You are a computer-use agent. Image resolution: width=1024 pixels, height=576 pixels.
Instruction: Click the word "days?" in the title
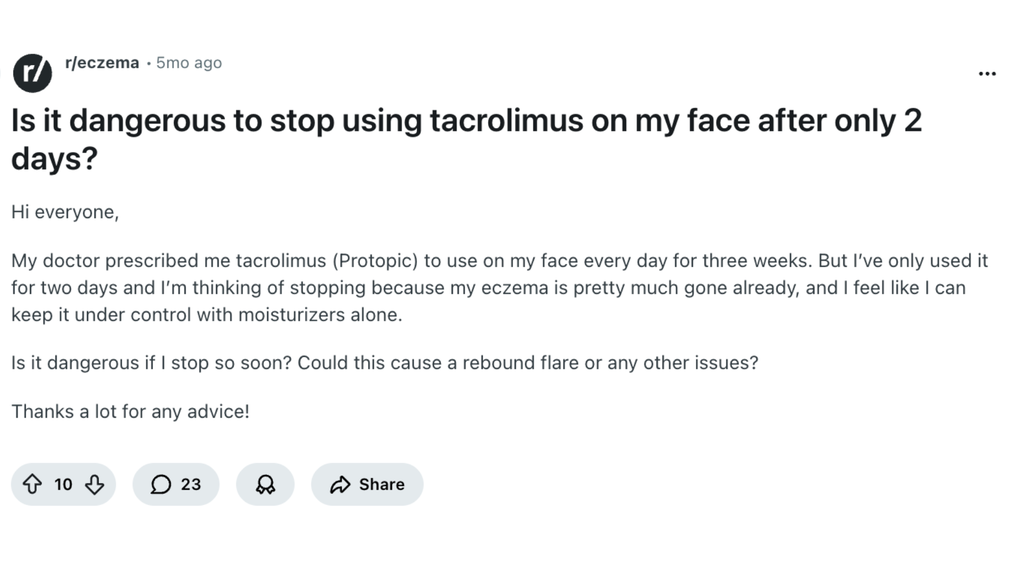pos(54,159)
